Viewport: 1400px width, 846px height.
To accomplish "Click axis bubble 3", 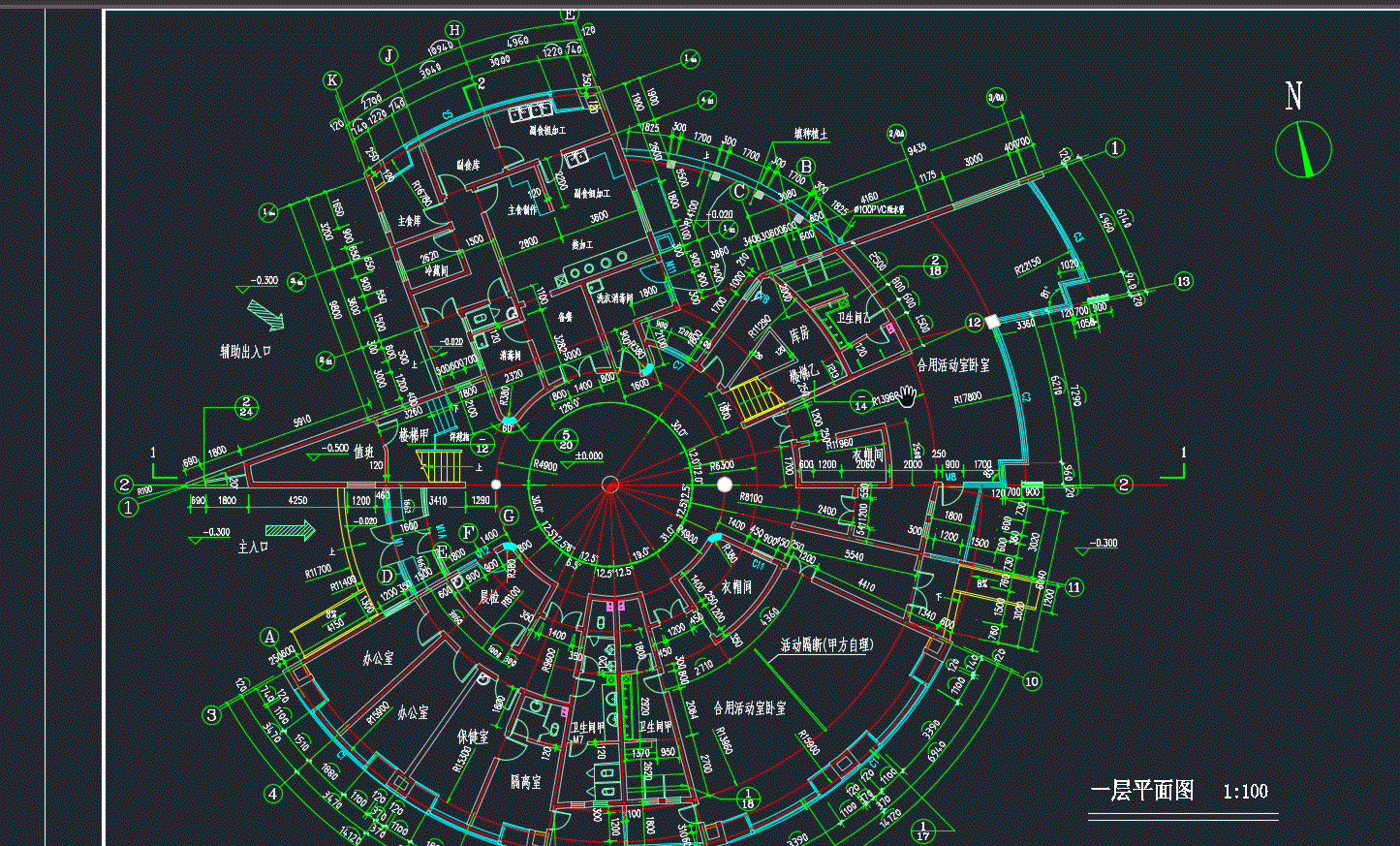I will 211,716.
